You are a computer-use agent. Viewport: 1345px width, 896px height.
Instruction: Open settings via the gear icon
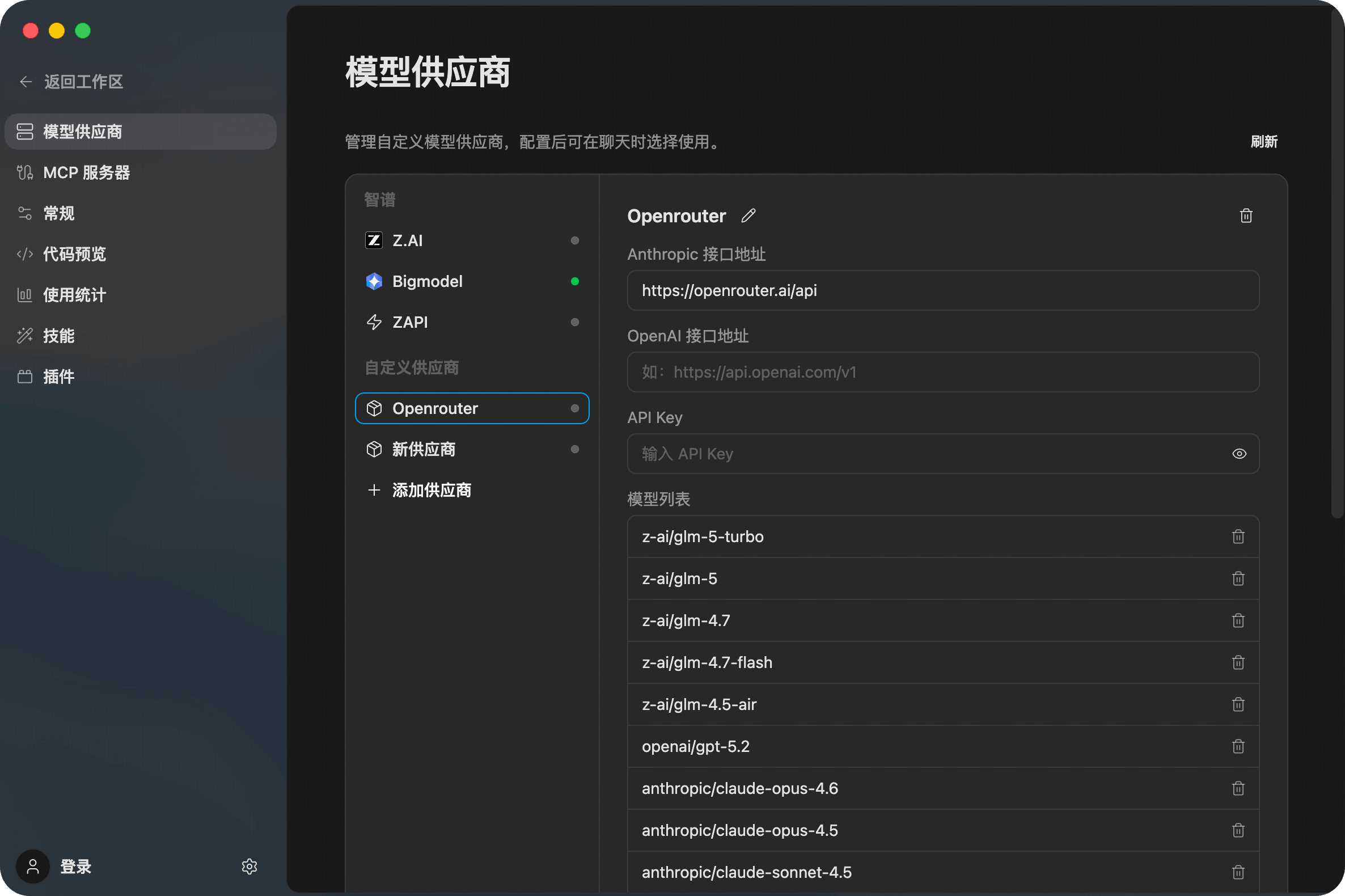tap(249, 867)
